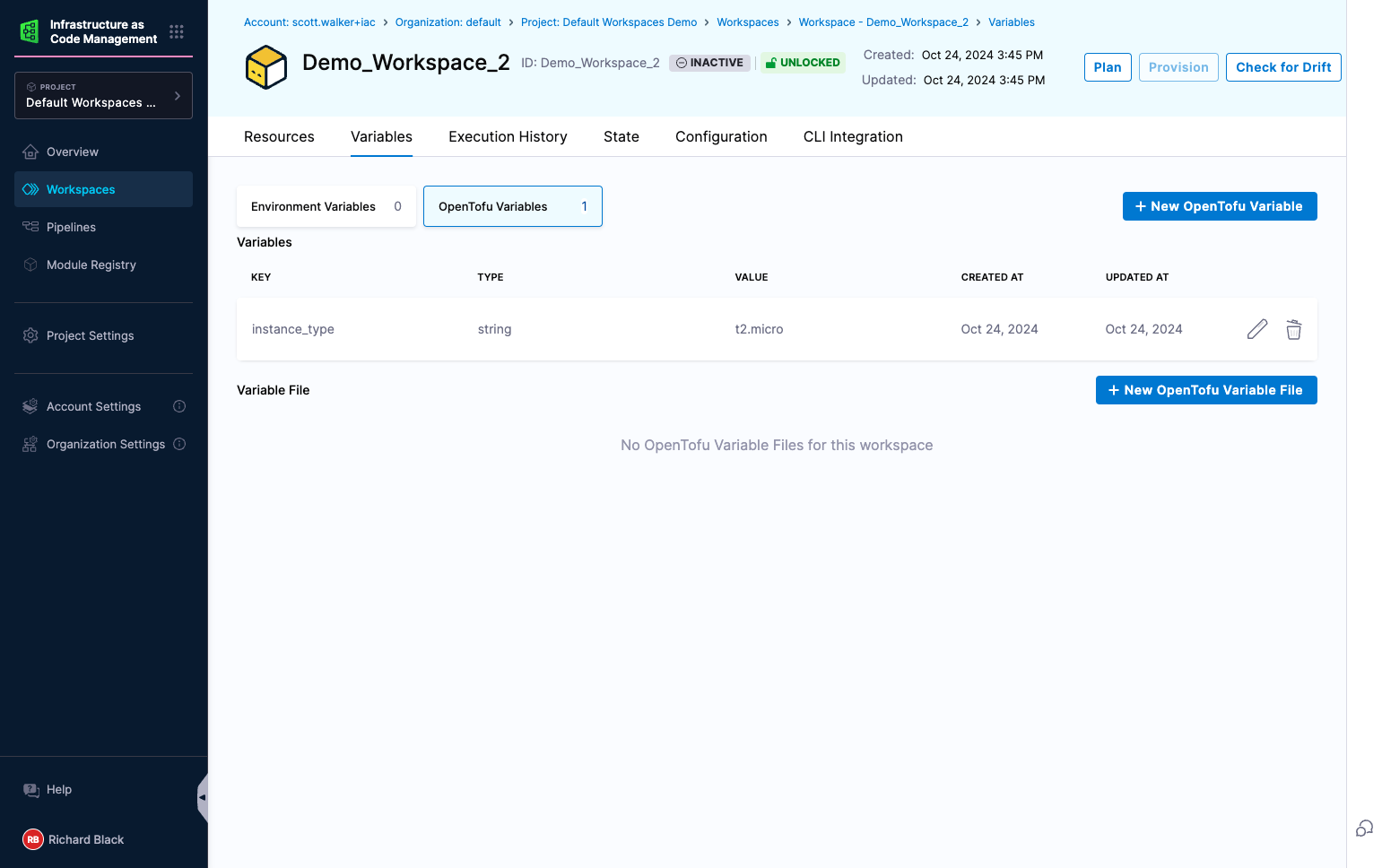The image size is (1382, 868).
Task: Click the Organization Settings icon
Action: (30, 444)
